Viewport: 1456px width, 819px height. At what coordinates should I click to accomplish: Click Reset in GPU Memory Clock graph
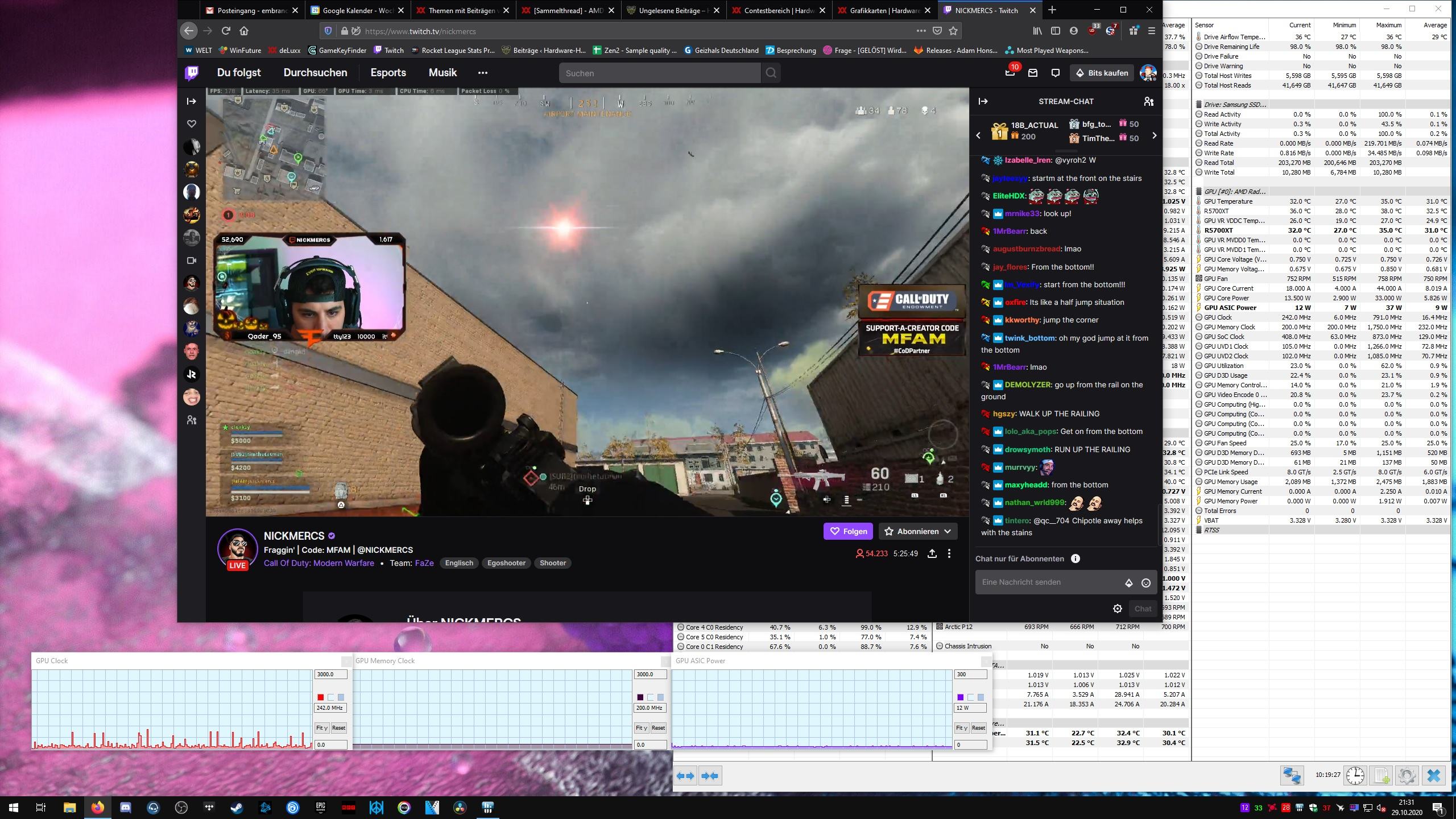[x=659, y=728]
